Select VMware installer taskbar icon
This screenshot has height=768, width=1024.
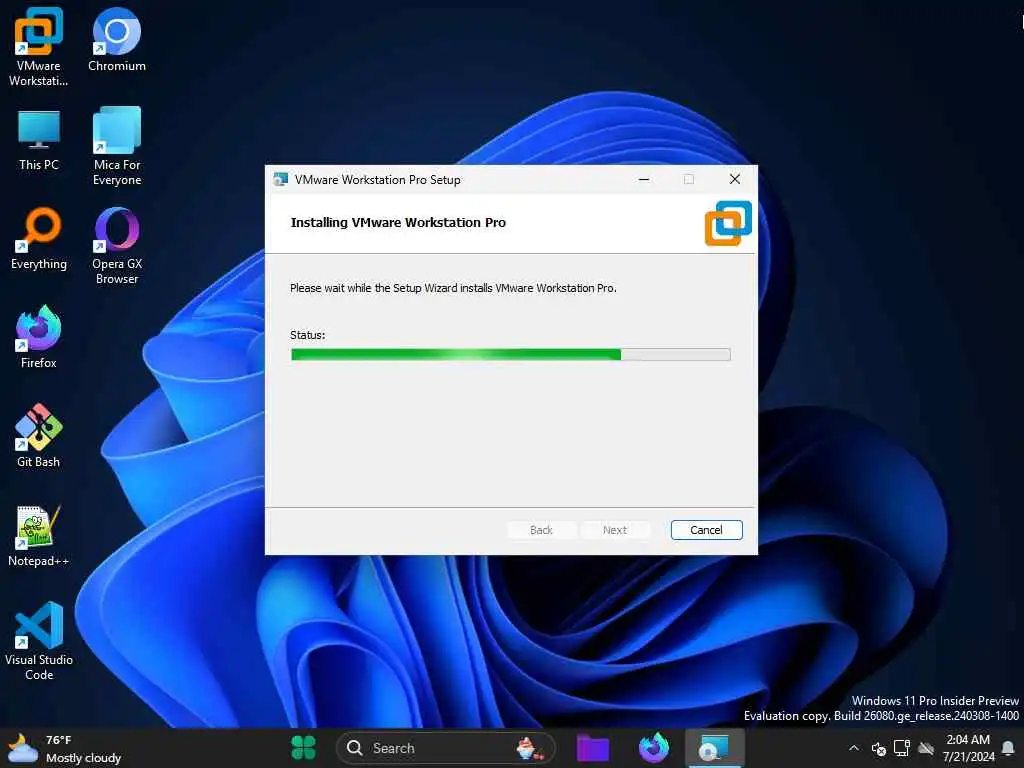coord(713,748)
